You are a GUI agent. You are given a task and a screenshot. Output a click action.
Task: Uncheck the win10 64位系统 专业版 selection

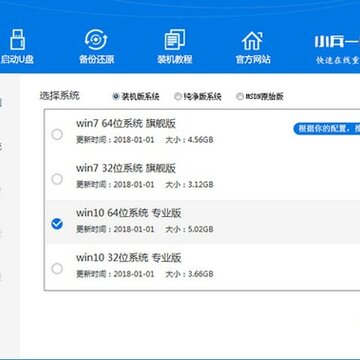[57, 224]
